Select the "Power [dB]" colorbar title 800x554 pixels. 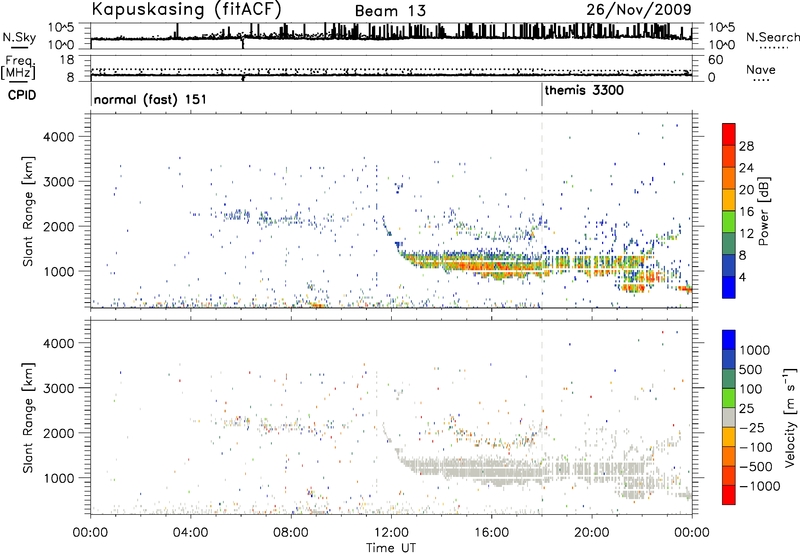coord(763,211)
